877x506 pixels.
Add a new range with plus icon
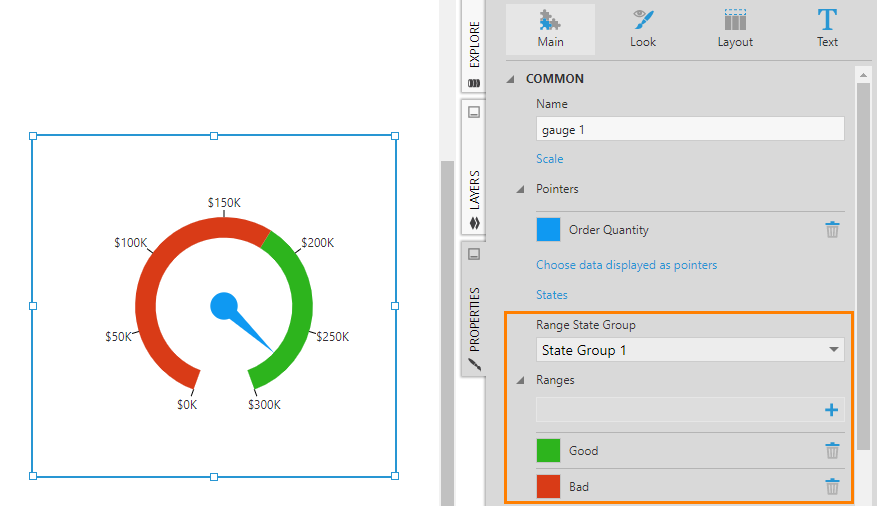point(831,410)
